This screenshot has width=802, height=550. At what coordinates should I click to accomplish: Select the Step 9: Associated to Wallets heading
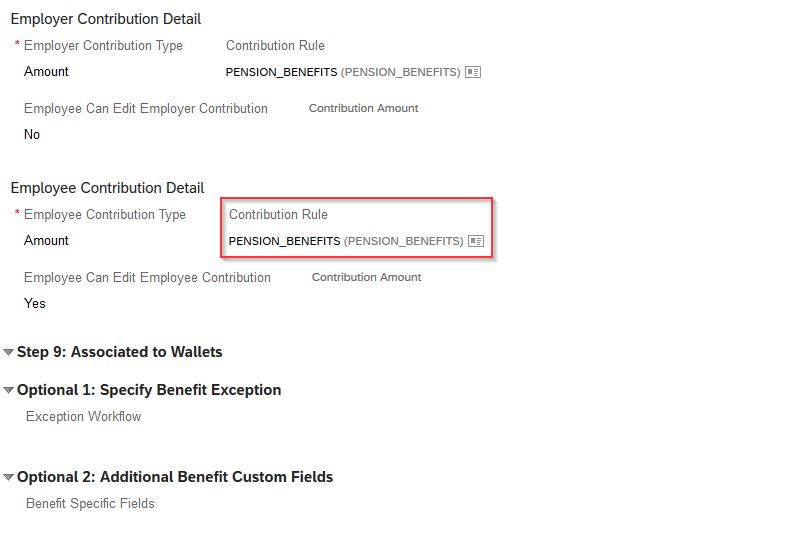[120, 352]
